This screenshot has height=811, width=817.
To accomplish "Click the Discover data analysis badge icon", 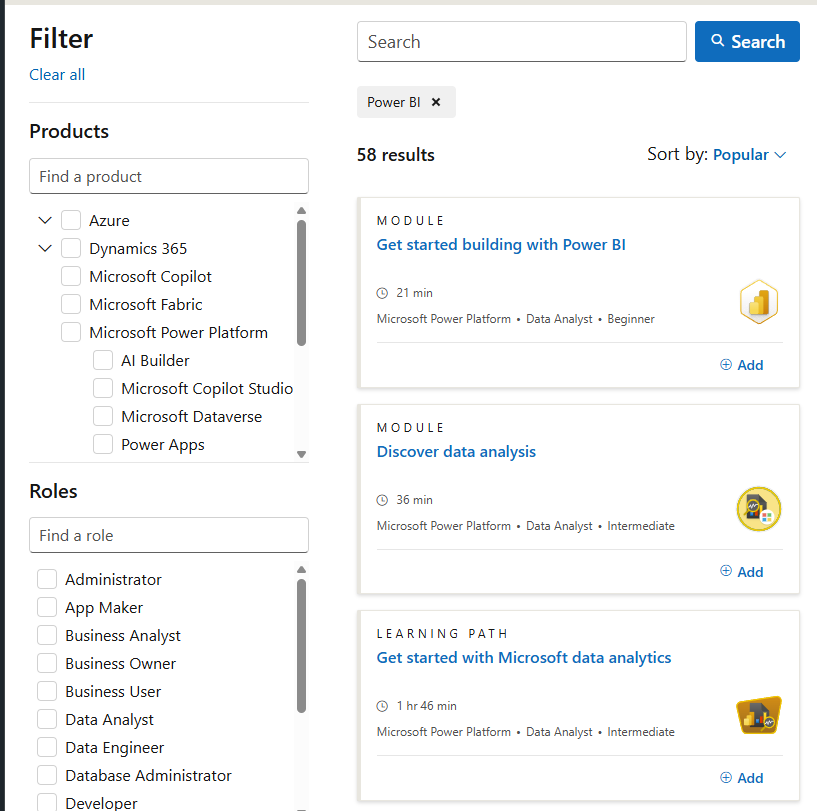I will [759, 509].
